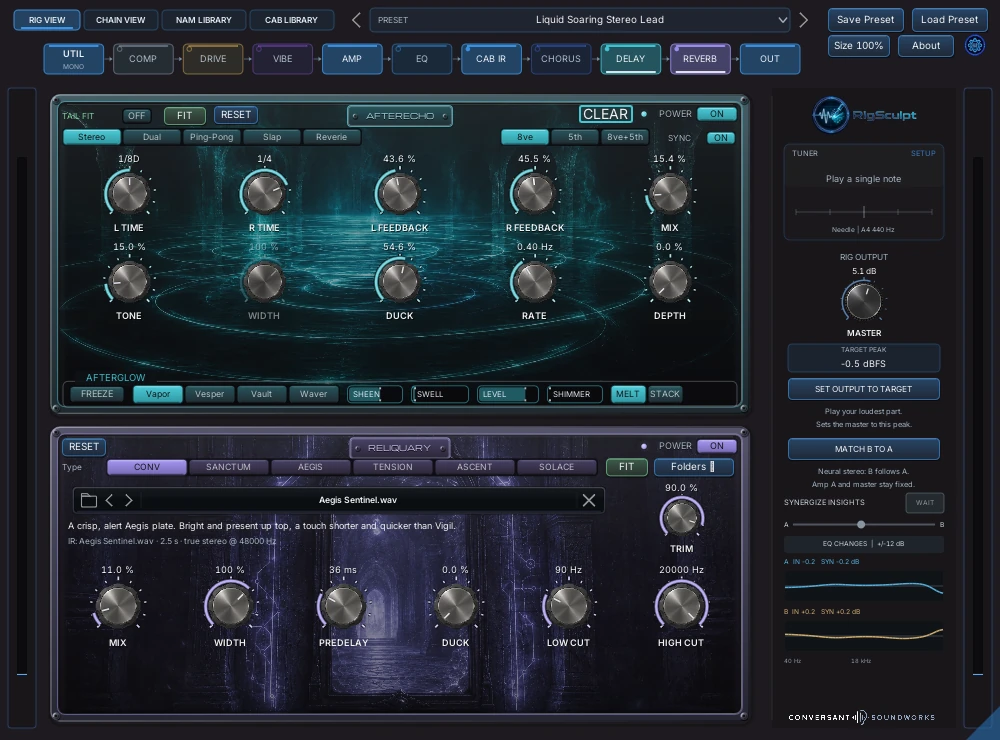Switch to CAB LIBRARY tab
The image size is (1000, 740).
(291, 20)
